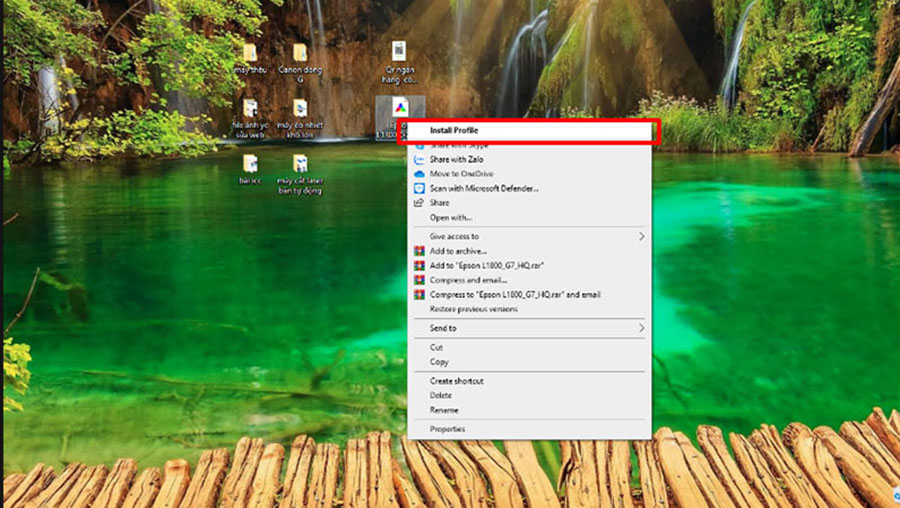
Task: Select 'Install Profile' in the context menu
Action: (x=454, y=130)
